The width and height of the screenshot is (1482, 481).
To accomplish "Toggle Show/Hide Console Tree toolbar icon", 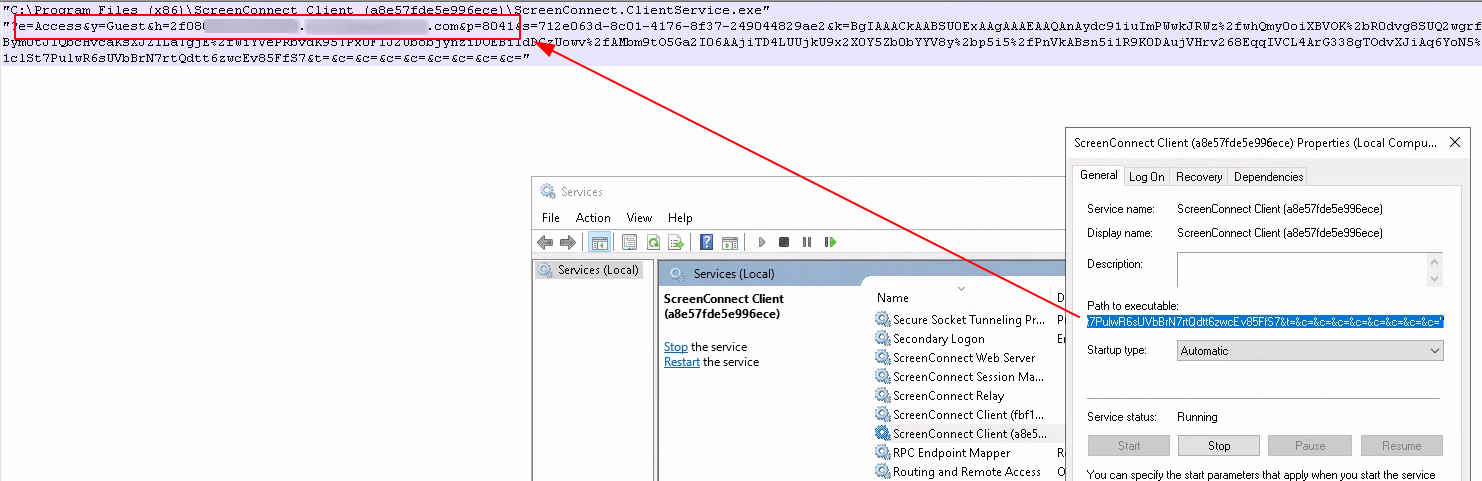I will click(600, 242).
